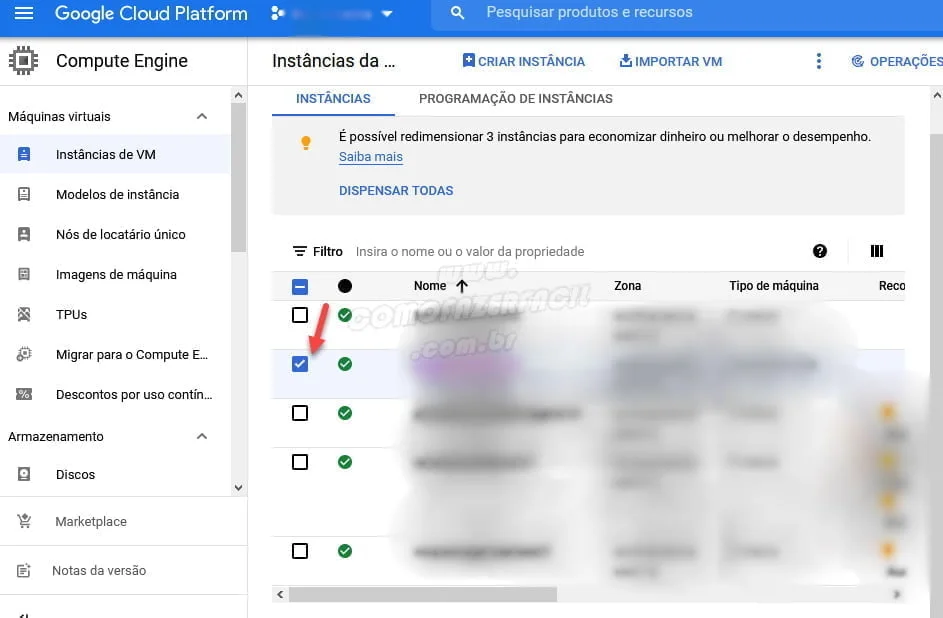Check the first instance row checkbox
Viewport: 943px width, 618px height.
pos(300,315)
